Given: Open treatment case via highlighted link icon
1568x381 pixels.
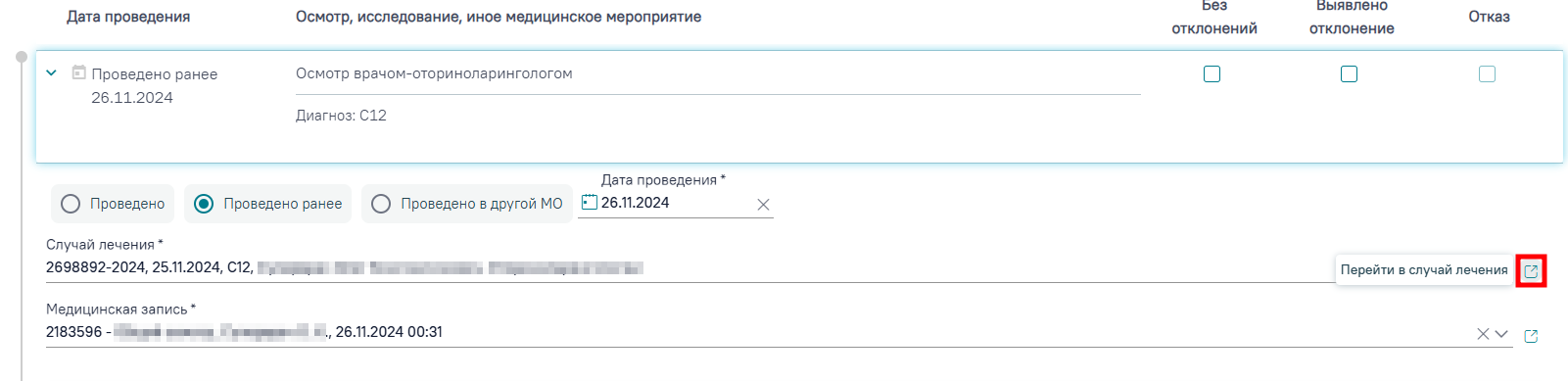Looking at the screenshot, I should pyautogui.click(x=1531, y=270).
